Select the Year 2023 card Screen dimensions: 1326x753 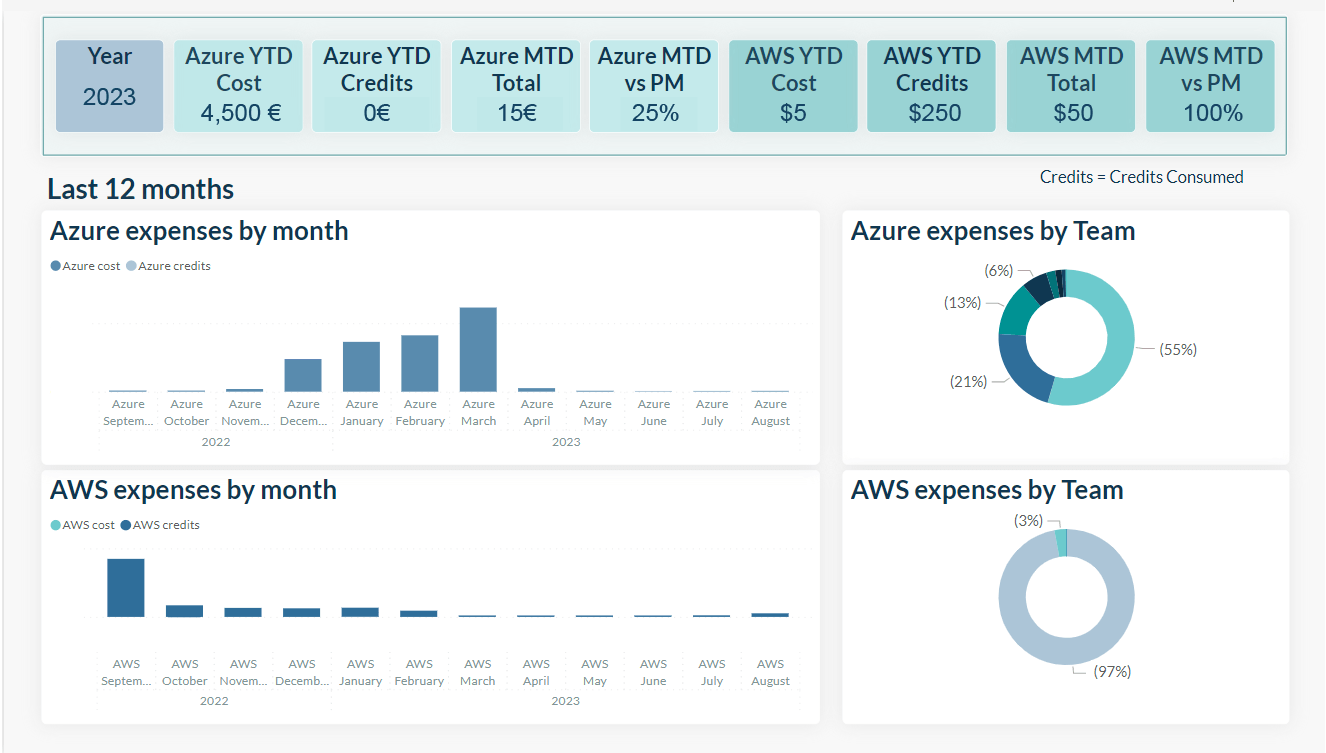tap(109, 86)
